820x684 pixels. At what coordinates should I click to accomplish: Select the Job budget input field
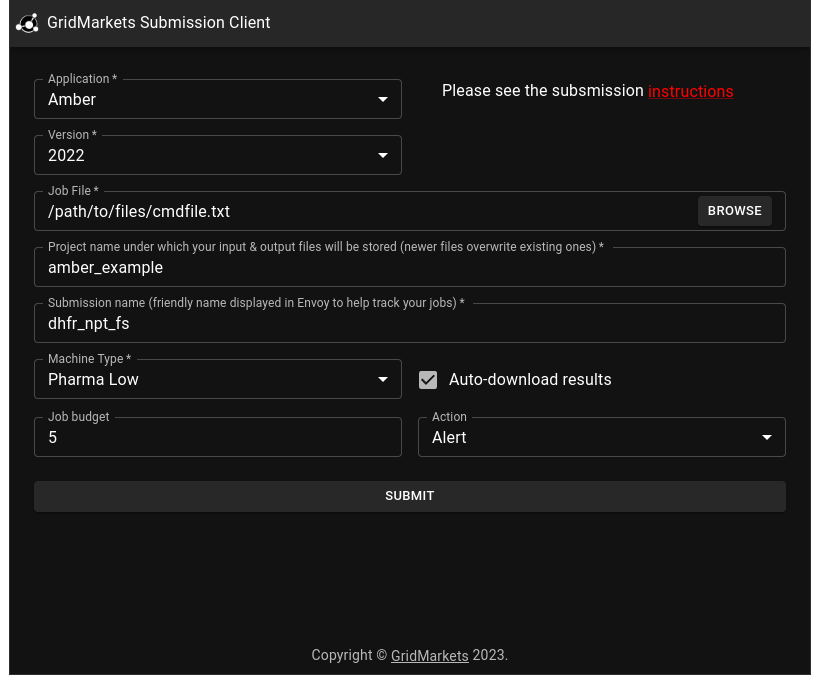coord(217,438)
